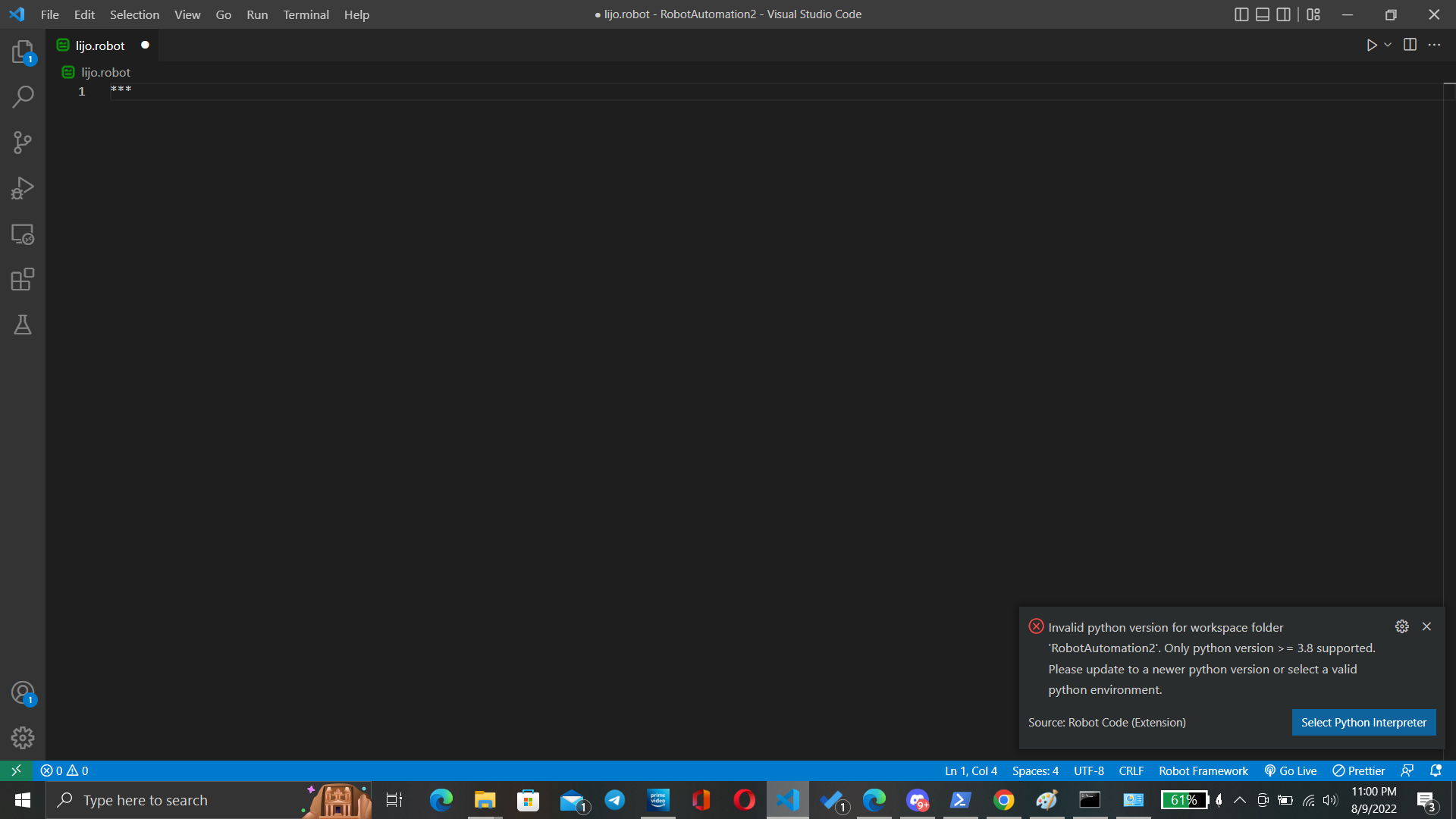Open the Run and Debug view
Image resolution: width=1456 pixels, height=819 pixels.
click(x=23, y=187)
